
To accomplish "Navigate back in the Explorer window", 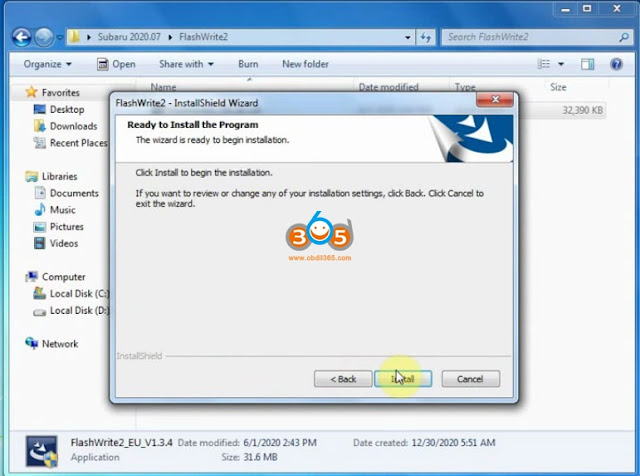I will click(21, 38).
